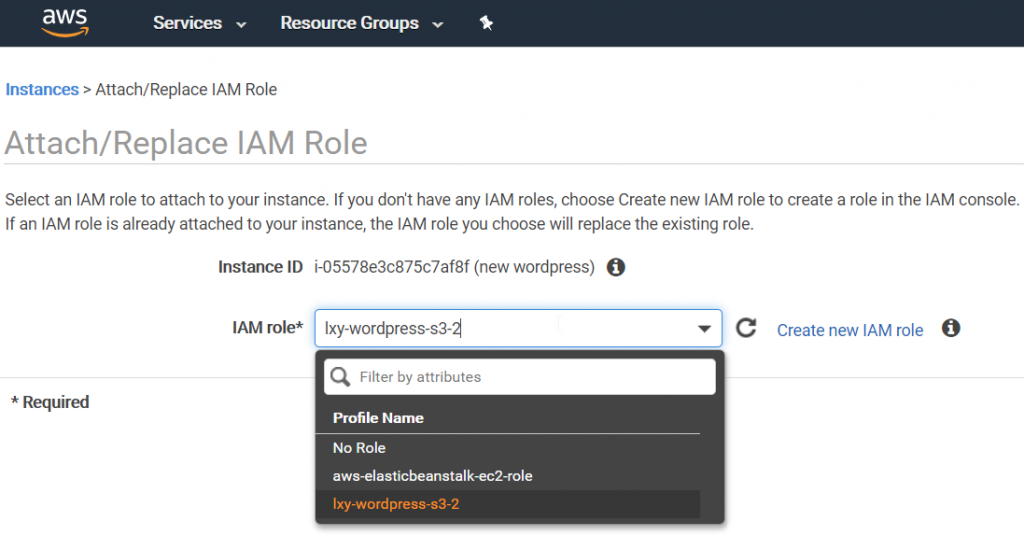Open the Resource Groups menu
This screenshot has width=1024, height=535.
(362, 23)
